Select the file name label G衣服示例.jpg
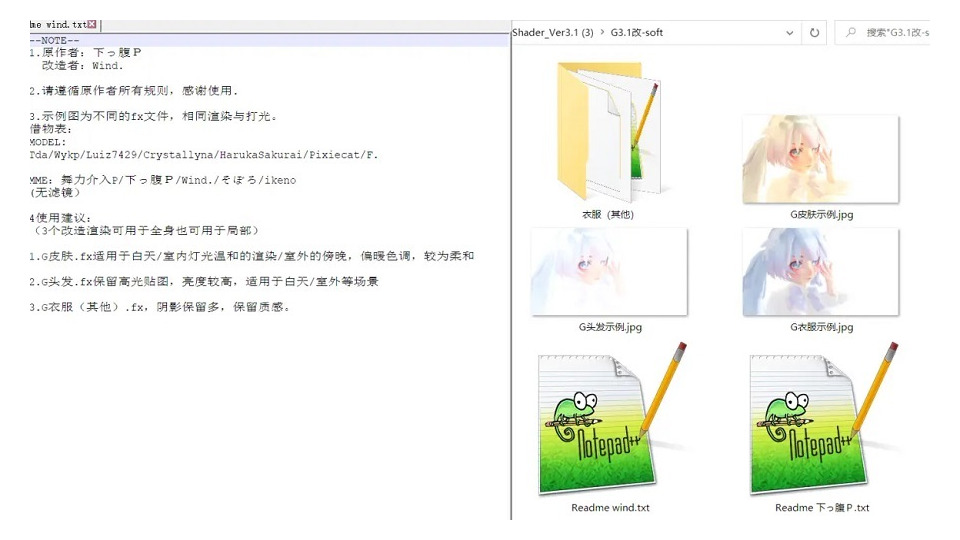 point(821,327)
